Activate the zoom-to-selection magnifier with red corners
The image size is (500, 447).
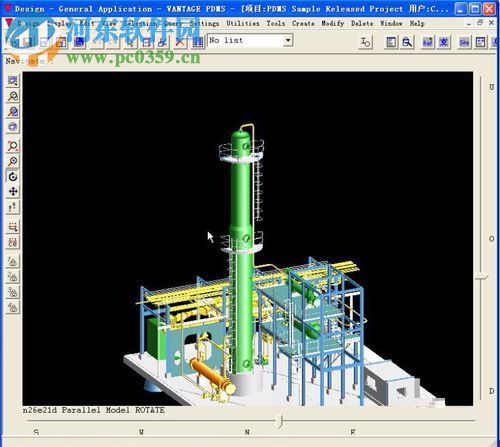13,146
